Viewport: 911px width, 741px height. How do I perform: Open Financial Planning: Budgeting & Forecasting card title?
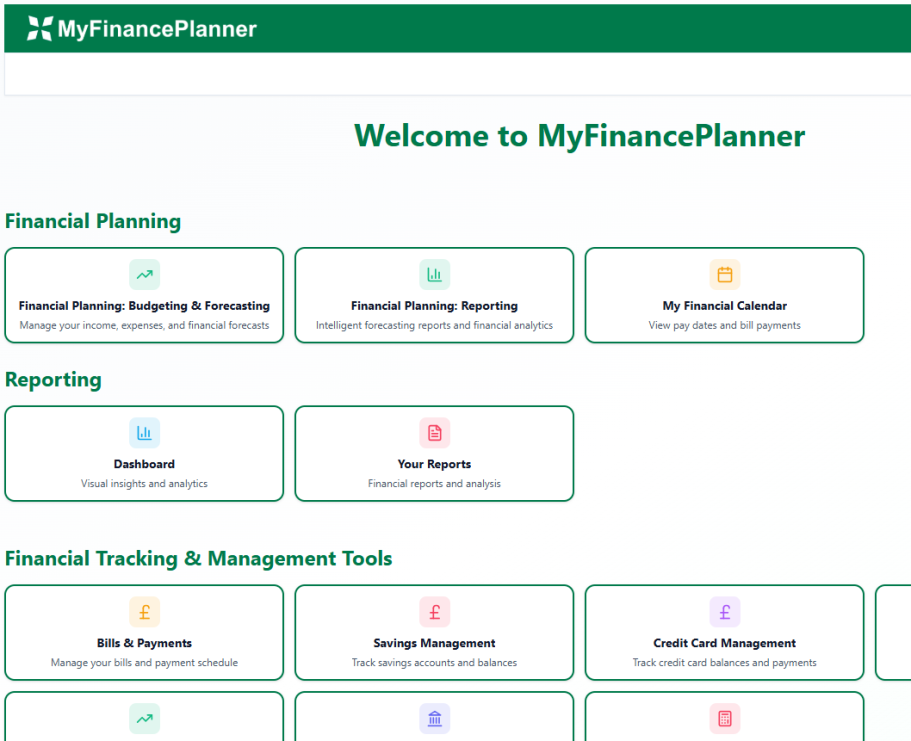(144, 306)
